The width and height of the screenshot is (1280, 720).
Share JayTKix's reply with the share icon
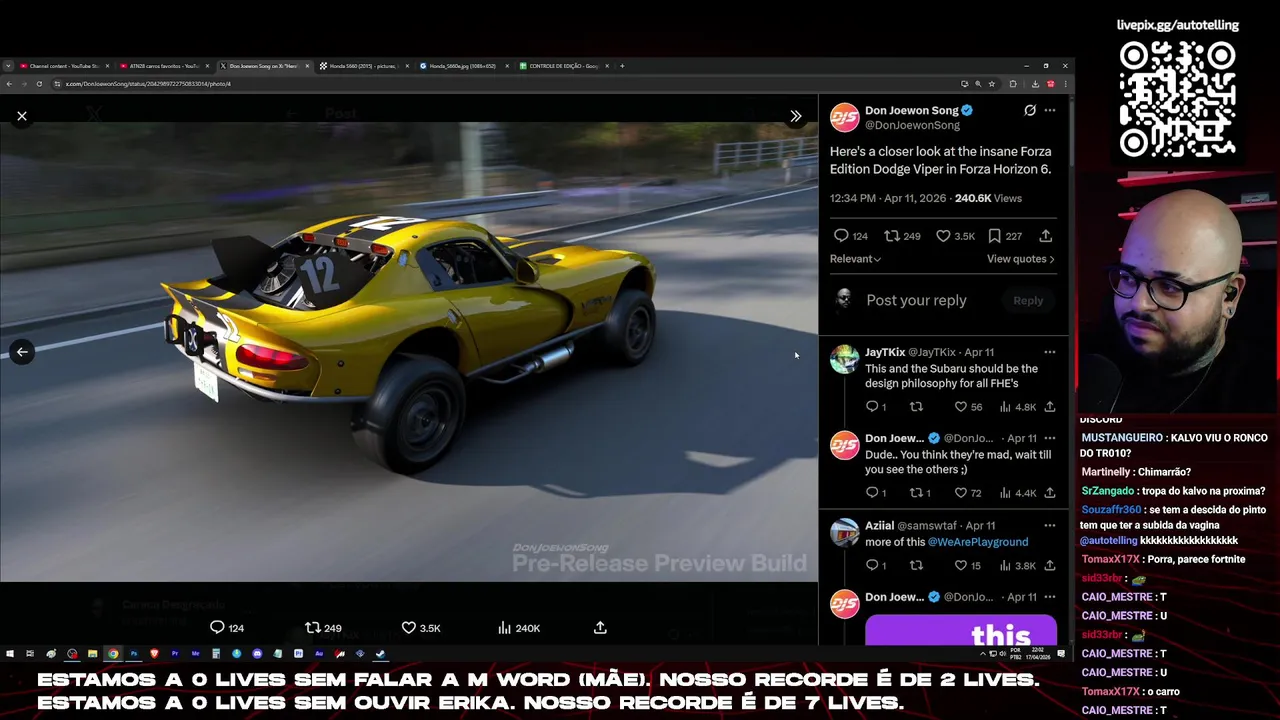(x=1049, y=407)
